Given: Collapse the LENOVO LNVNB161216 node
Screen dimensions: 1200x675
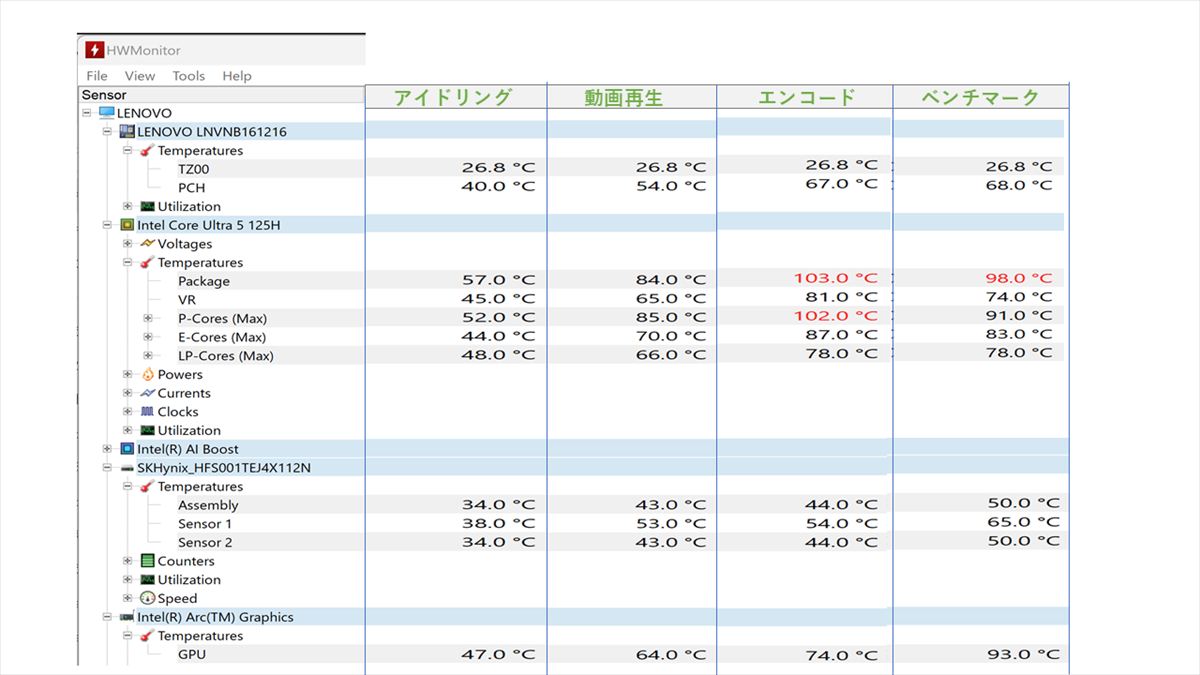Looking at the screenshot, I should [x=108, y=132].
